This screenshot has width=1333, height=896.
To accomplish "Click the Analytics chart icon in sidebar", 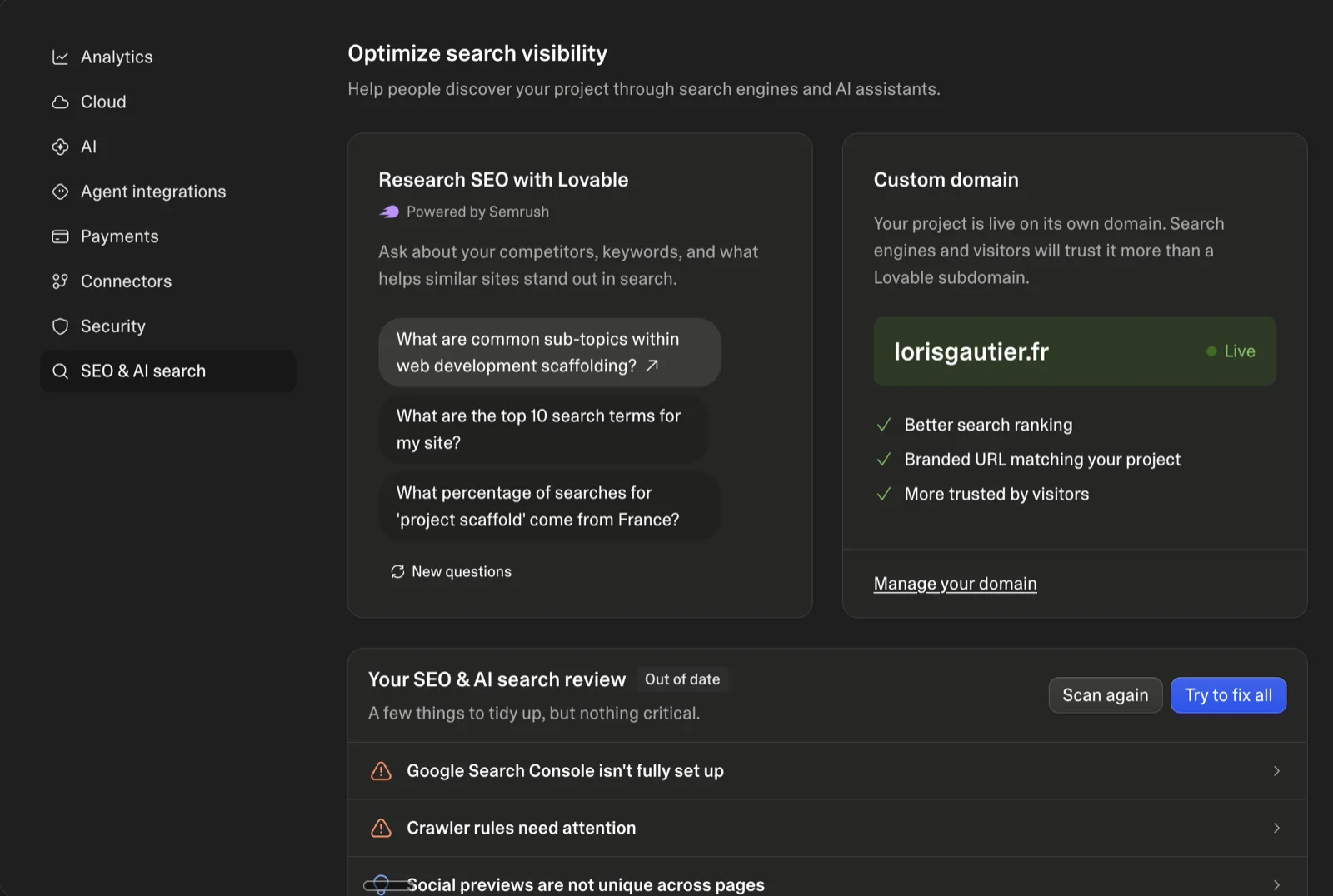I will [x=60, y=57].
